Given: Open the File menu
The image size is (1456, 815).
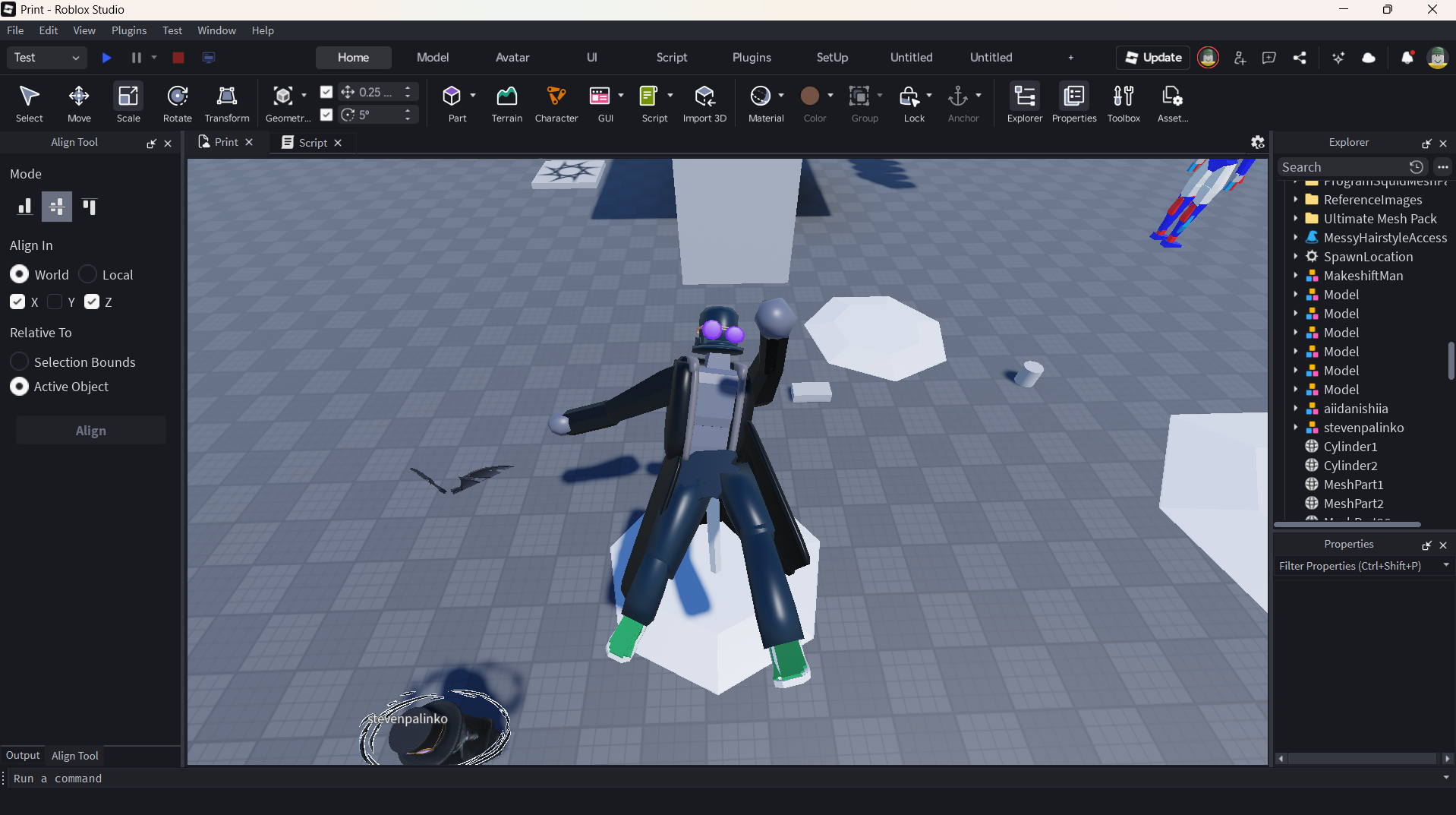Looking at the screenshot, I should [x=15, y=30].
